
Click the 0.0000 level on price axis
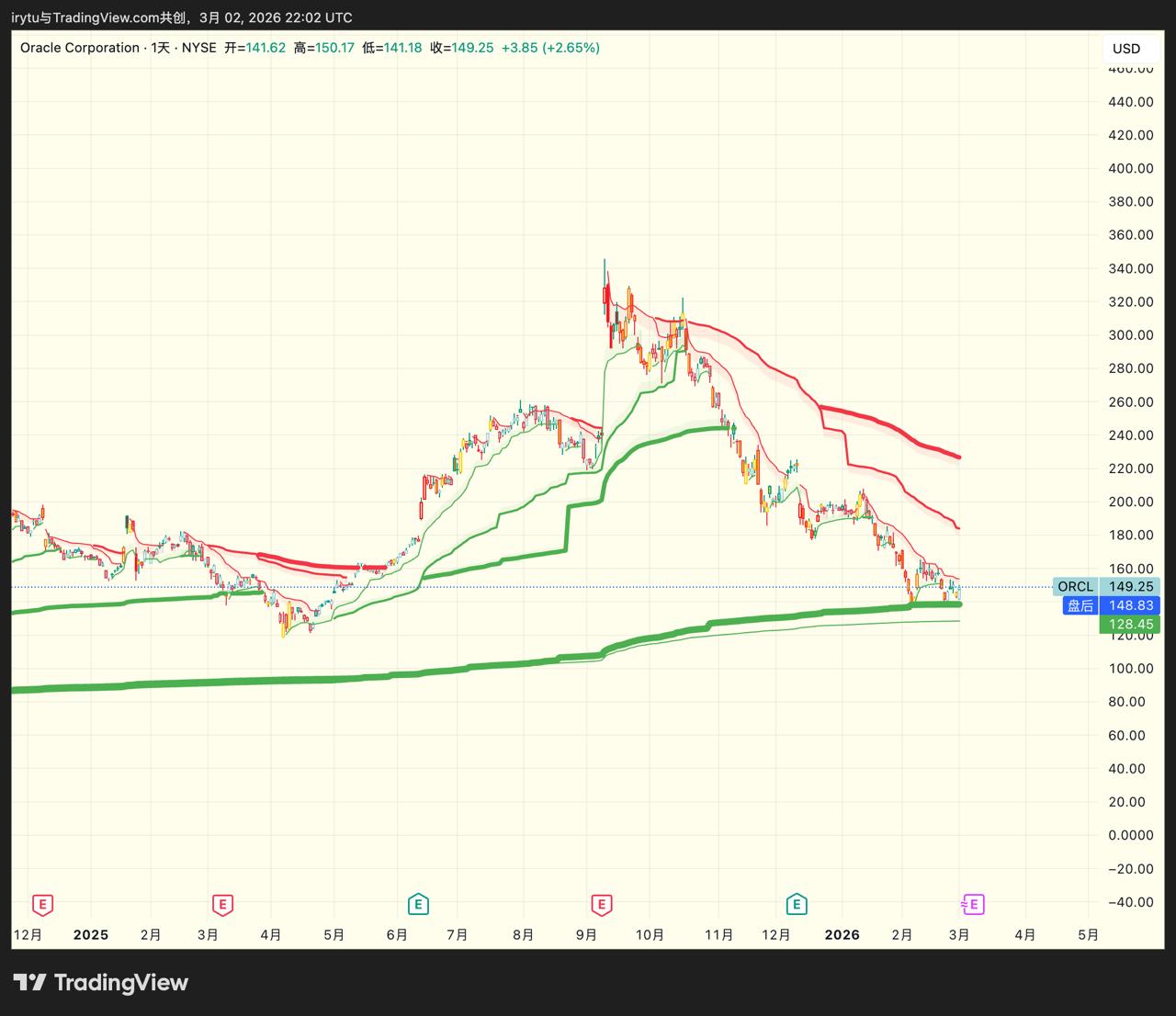tap(1131, 835)
